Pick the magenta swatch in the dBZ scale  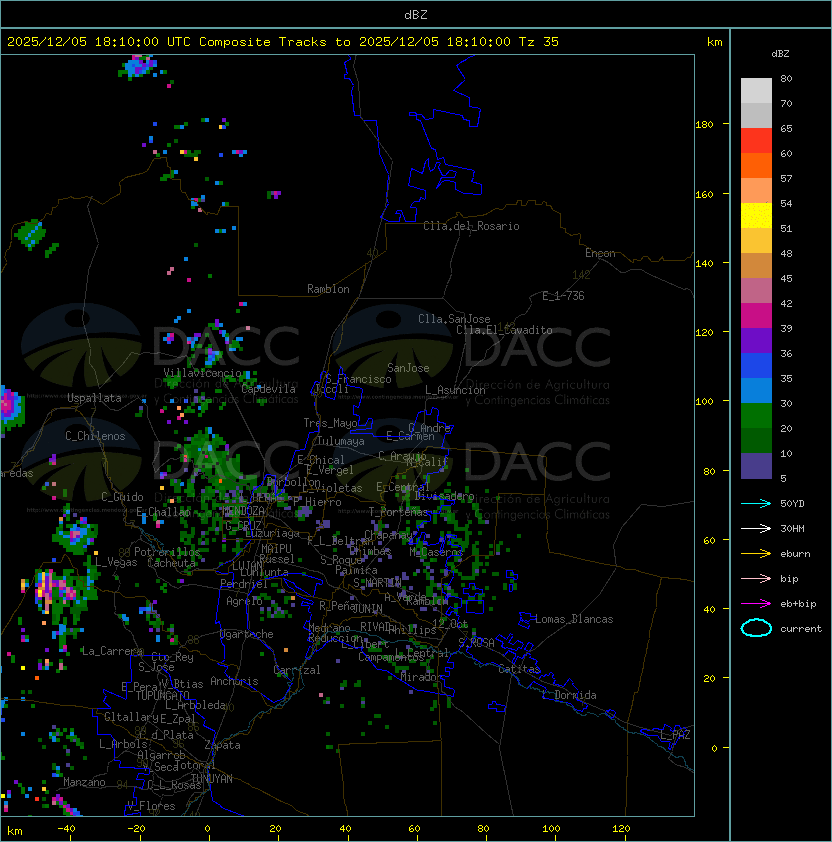pos(756,316)
